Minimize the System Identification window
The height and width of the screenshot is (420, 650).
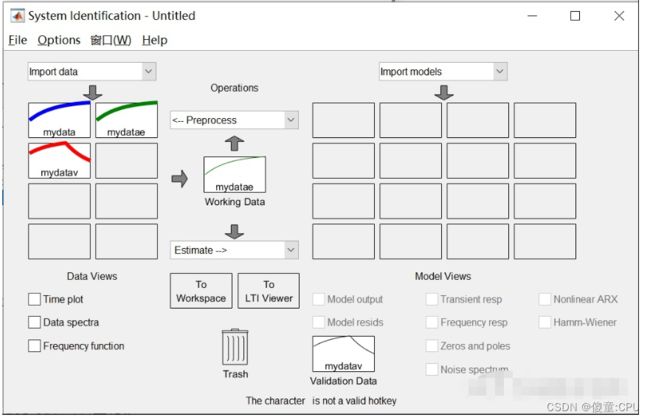click(532, 16)
